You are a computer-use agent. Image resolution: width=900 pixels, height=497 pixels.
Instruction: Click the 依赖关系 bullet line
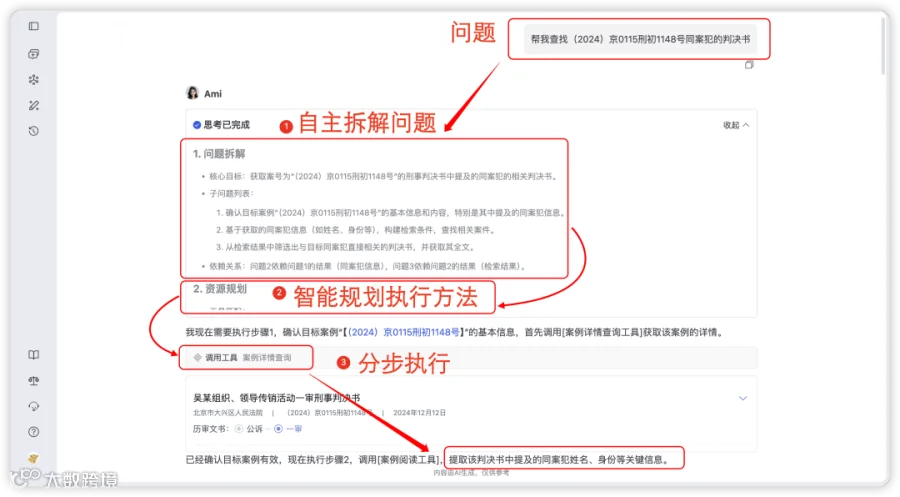(367, 266)
